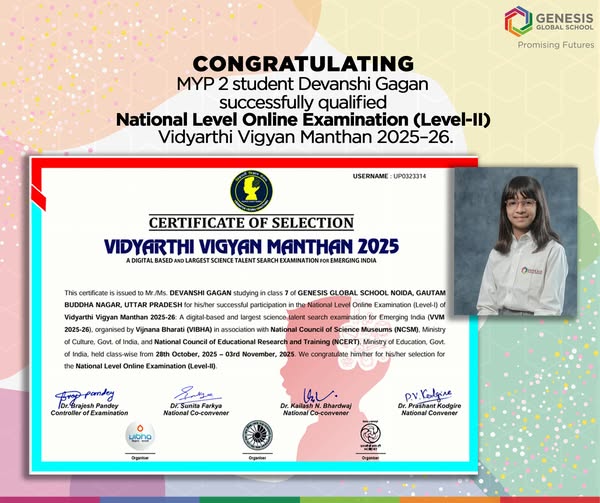This screenshot has height=503, width=600.
Task: Click 'National Level Online Examination (Level-II)' bold heading
Action: tap(303, 119)
